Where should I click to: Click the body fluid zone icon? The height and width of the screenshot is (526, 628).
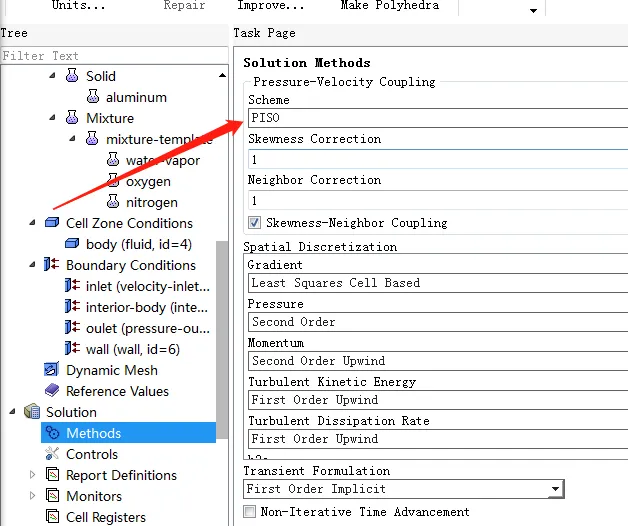72,244
